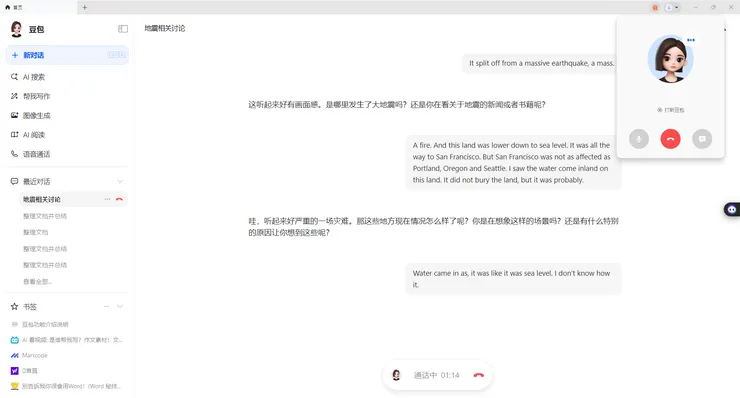The height and width of the screenshot is (398, 740).
Task: Click message starting 'A fire. And this land'
Action: [x=513, y=162]
